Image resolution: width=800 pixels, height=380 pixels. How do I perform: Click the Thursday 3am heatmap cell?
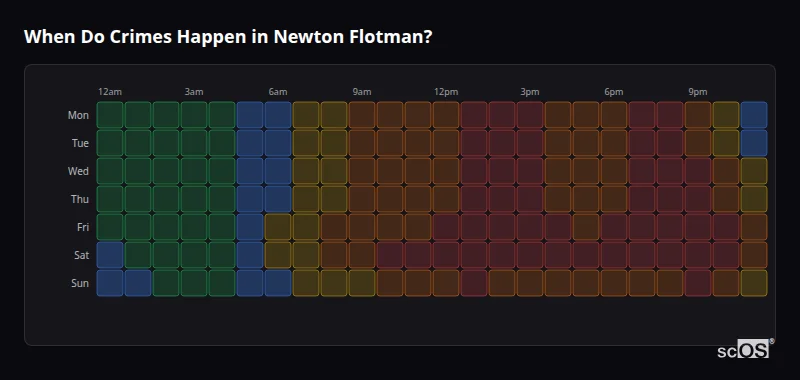point(194,199)
